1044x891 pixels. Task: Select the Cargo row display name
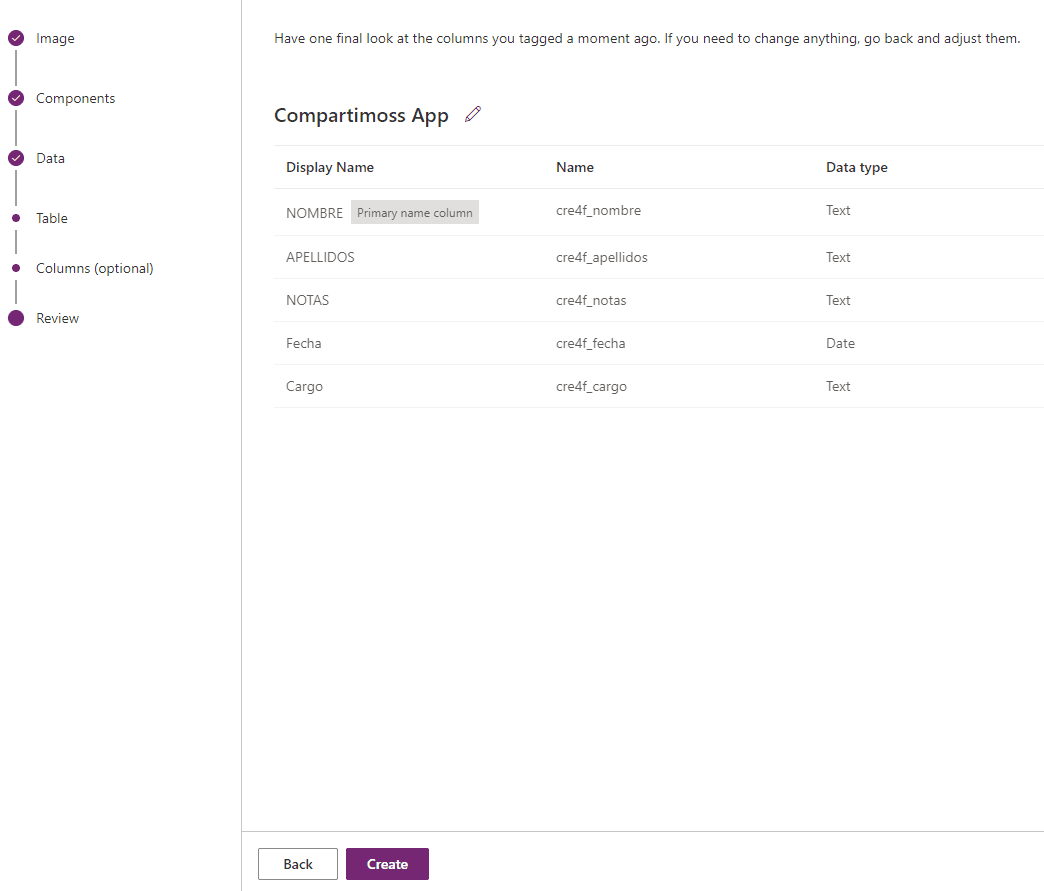(304, 386)
